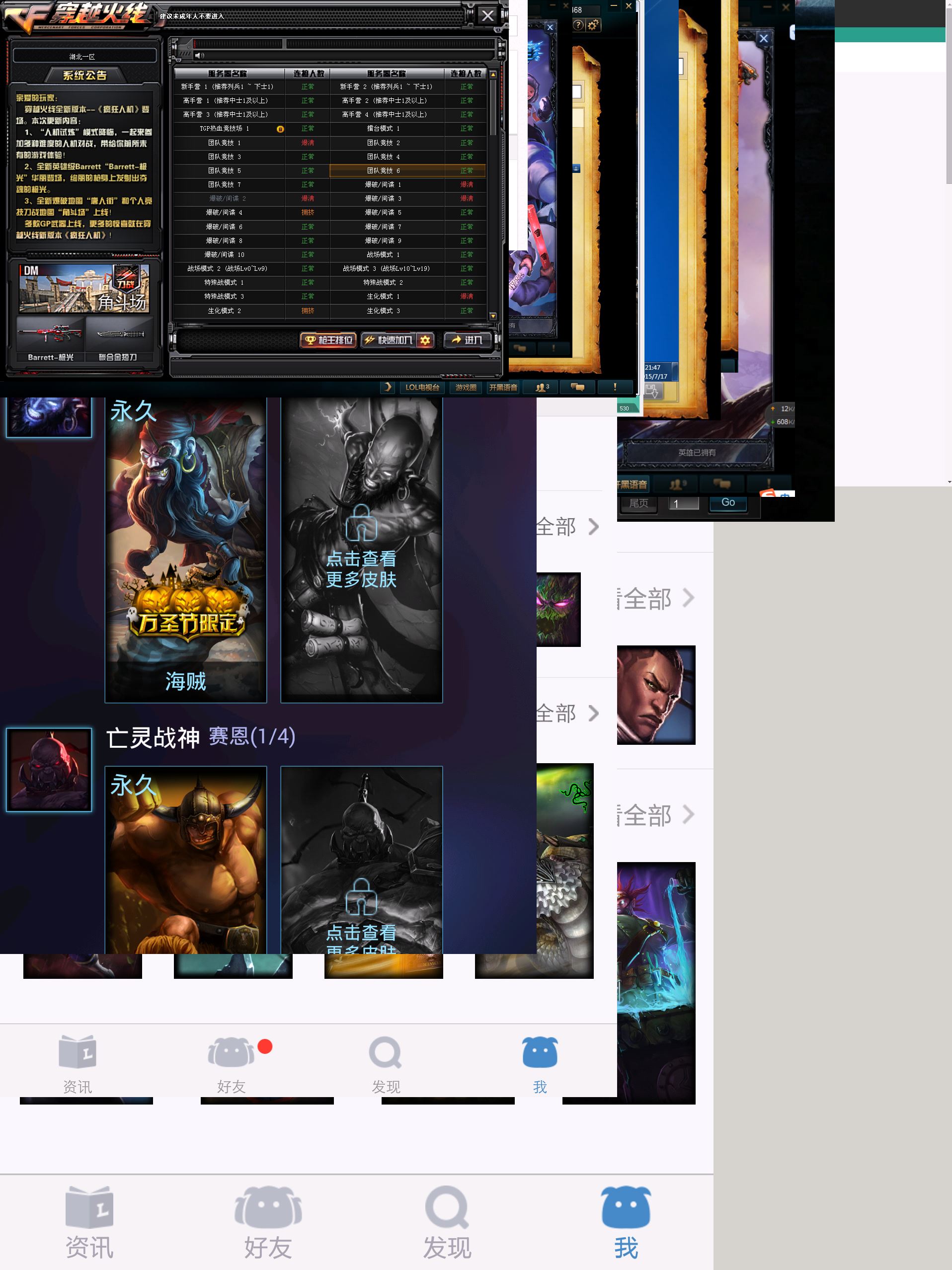The image size is (952, 1270).
Task: Open 赛恩's 永久 skin card
Action: tap(185, 860)
